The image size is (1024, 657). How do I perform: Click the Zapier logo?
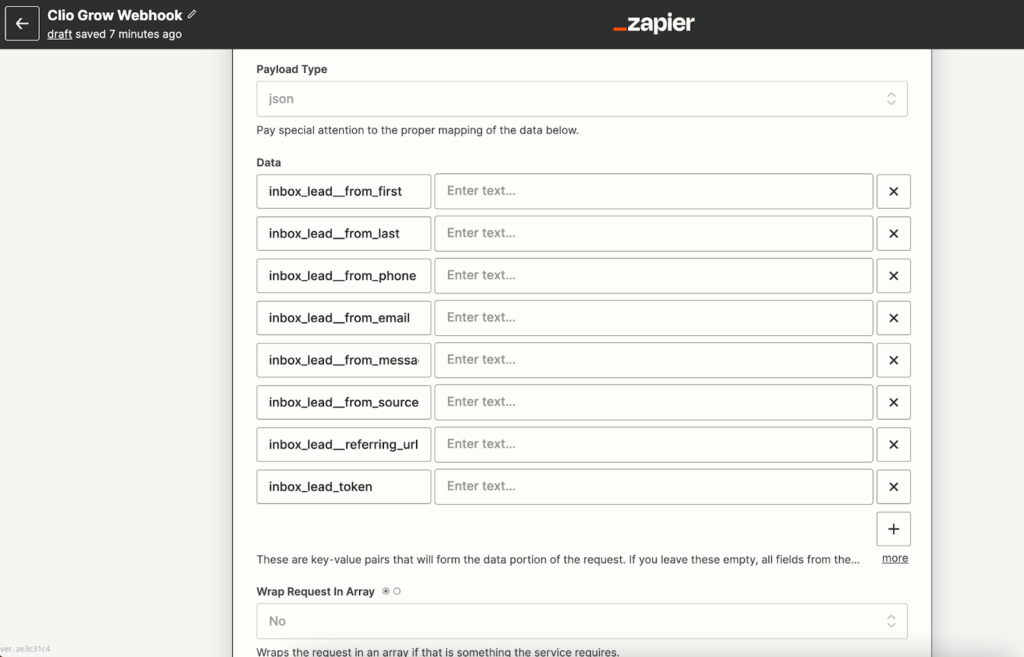click(653, 24)
